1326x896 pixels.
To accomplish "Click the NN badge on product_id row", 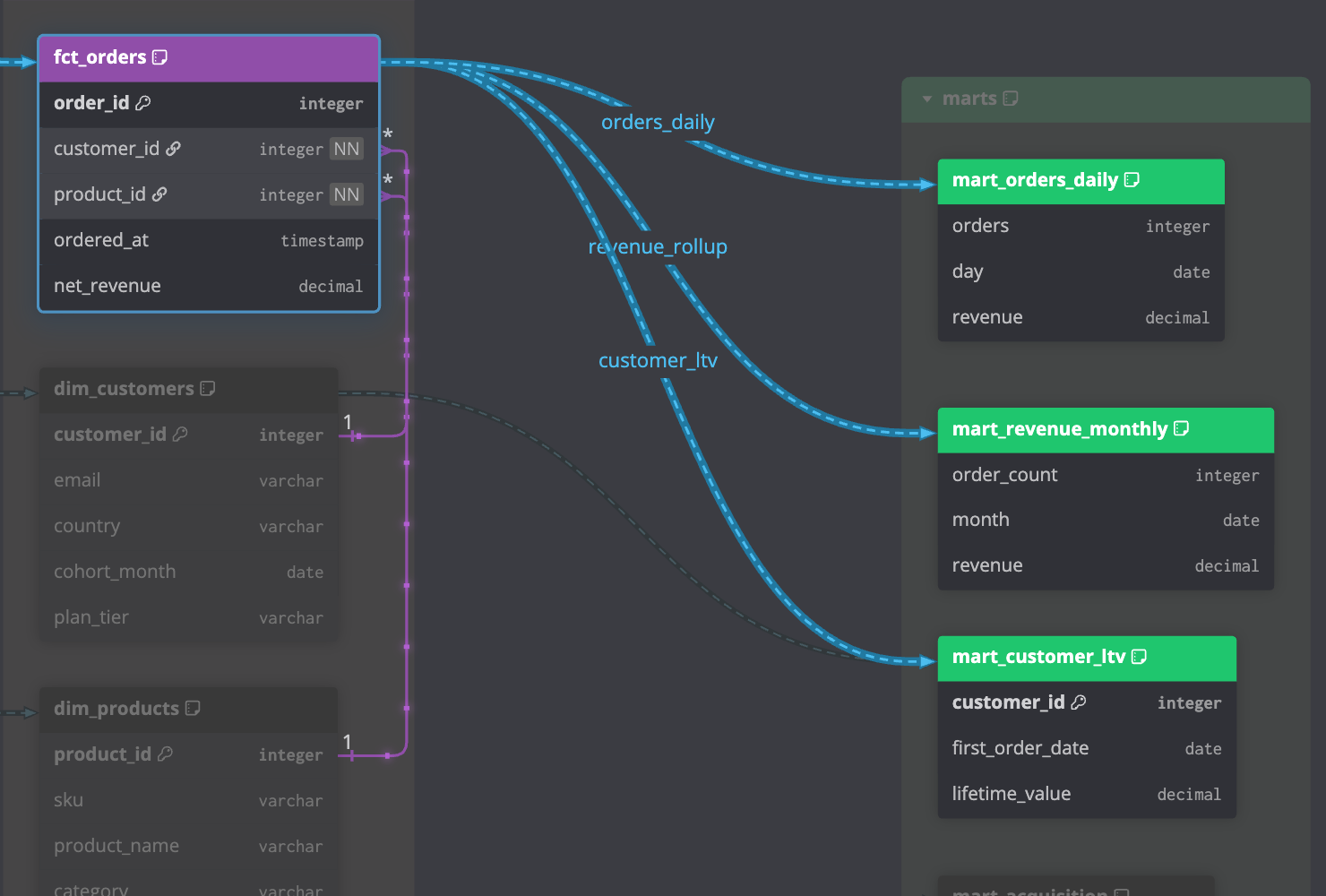I will coord(347,194).
